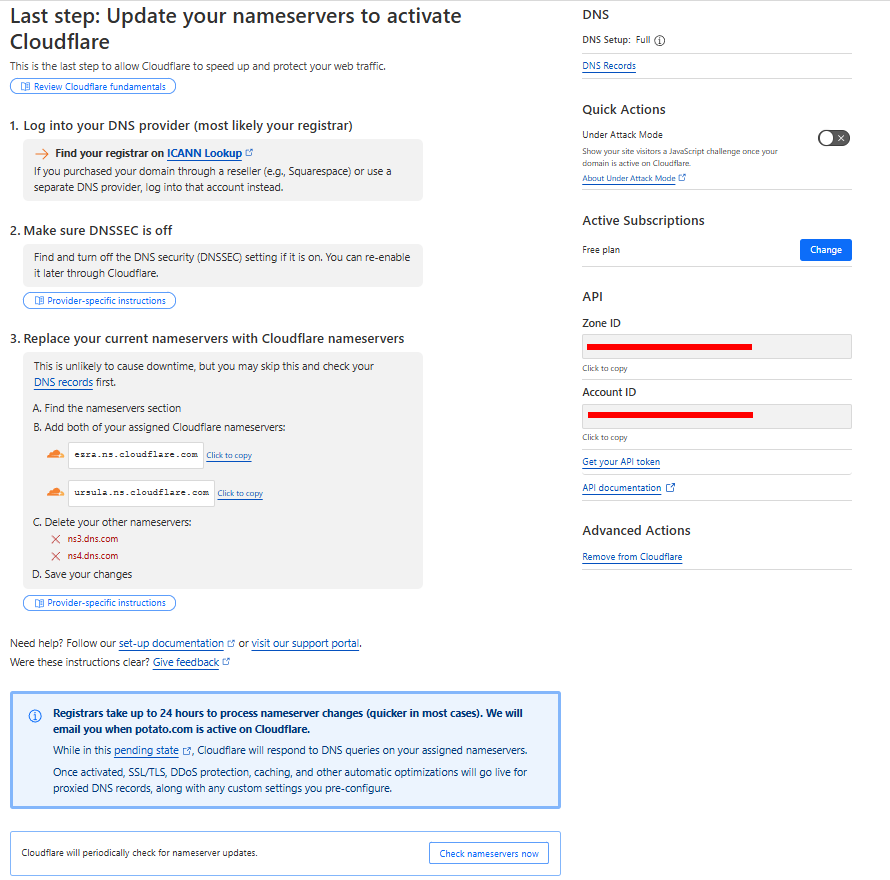The image size is (890, 880).
Task: Click Check nameservers now button
Action: tap(489, 853)
